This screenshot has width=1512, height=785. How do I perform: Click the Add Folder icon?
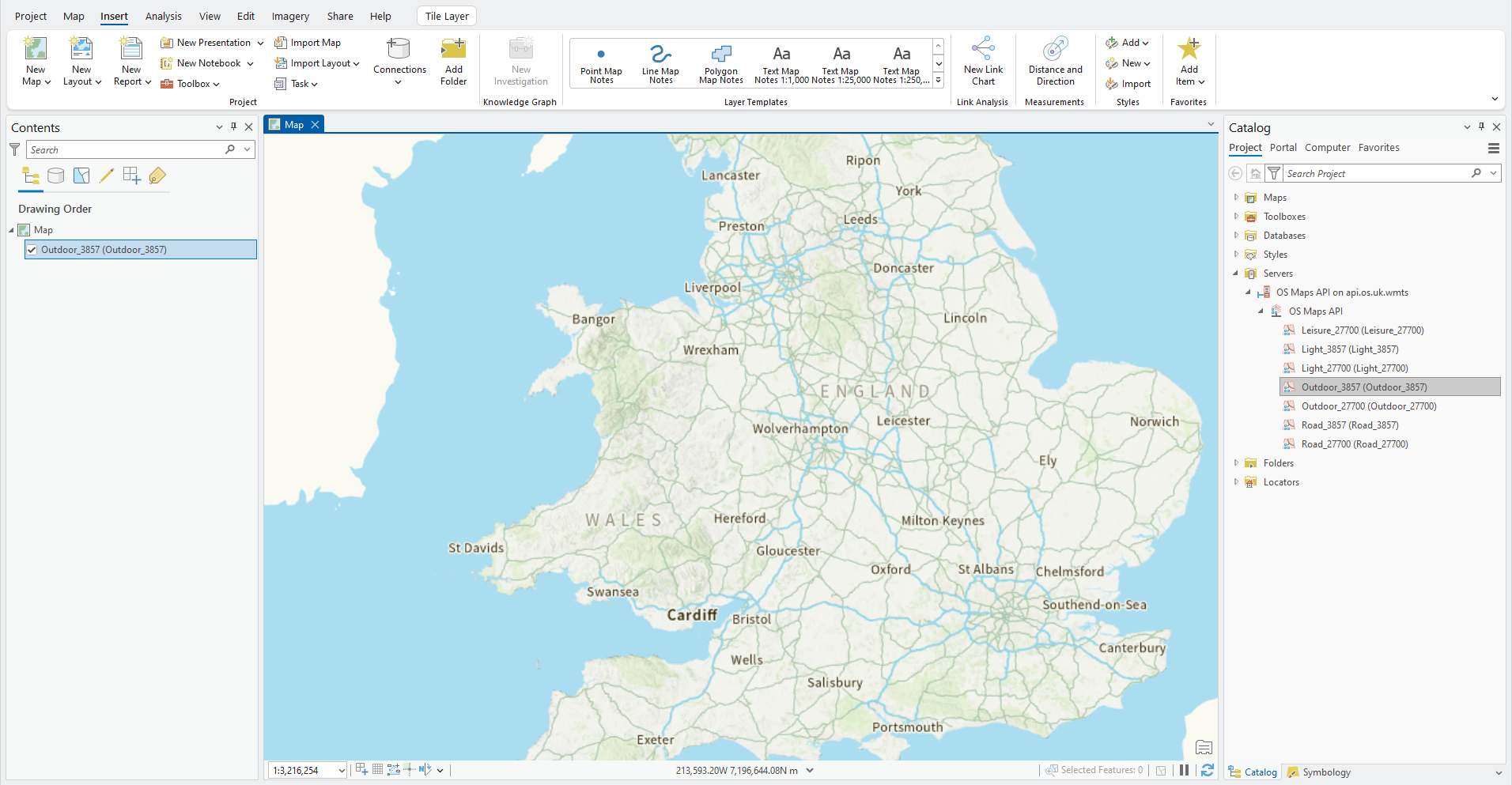[x=453, y=51]
